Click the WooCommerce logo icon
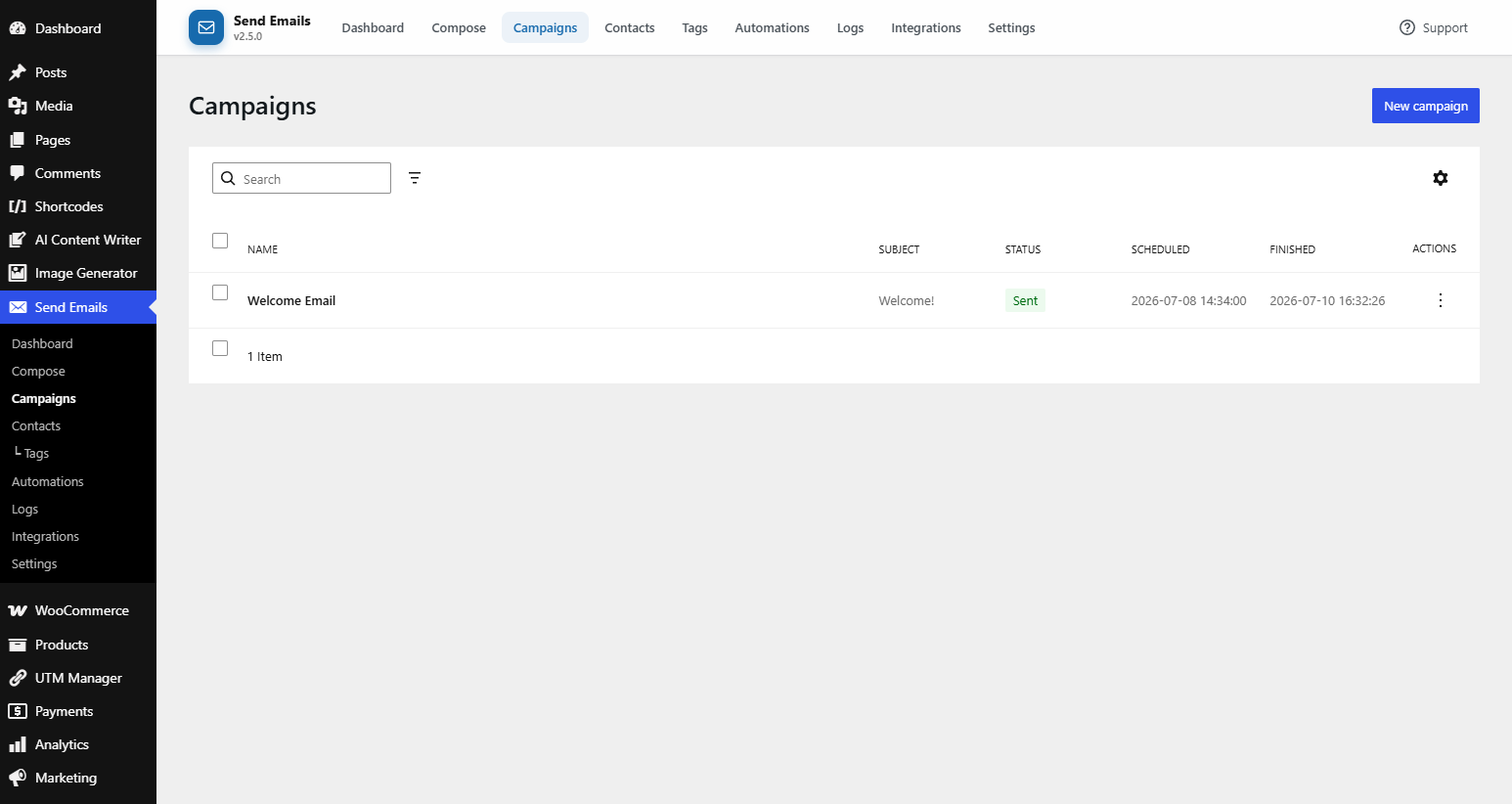Image resolution: width=1512 pixels, height=804 pixels. coord(18,610)
